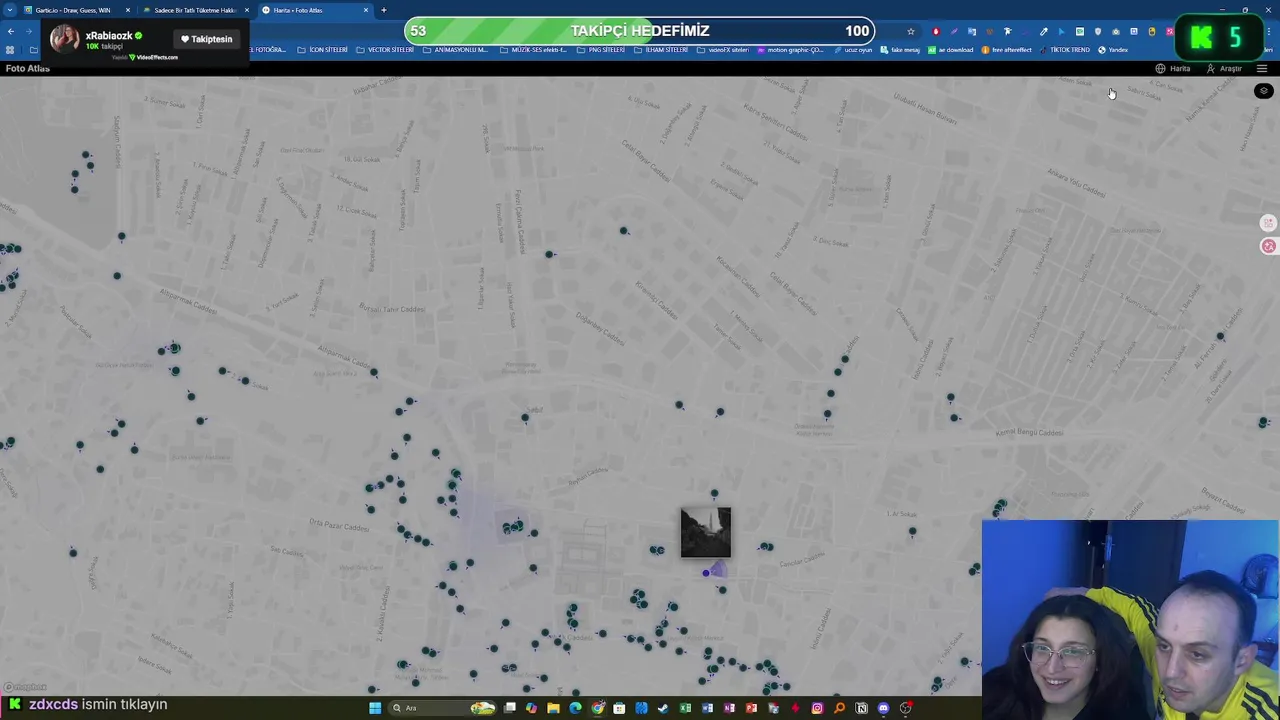
Task: Open the İLHAM SİTELERİ bookmark folder
Action: pos(661,50)
